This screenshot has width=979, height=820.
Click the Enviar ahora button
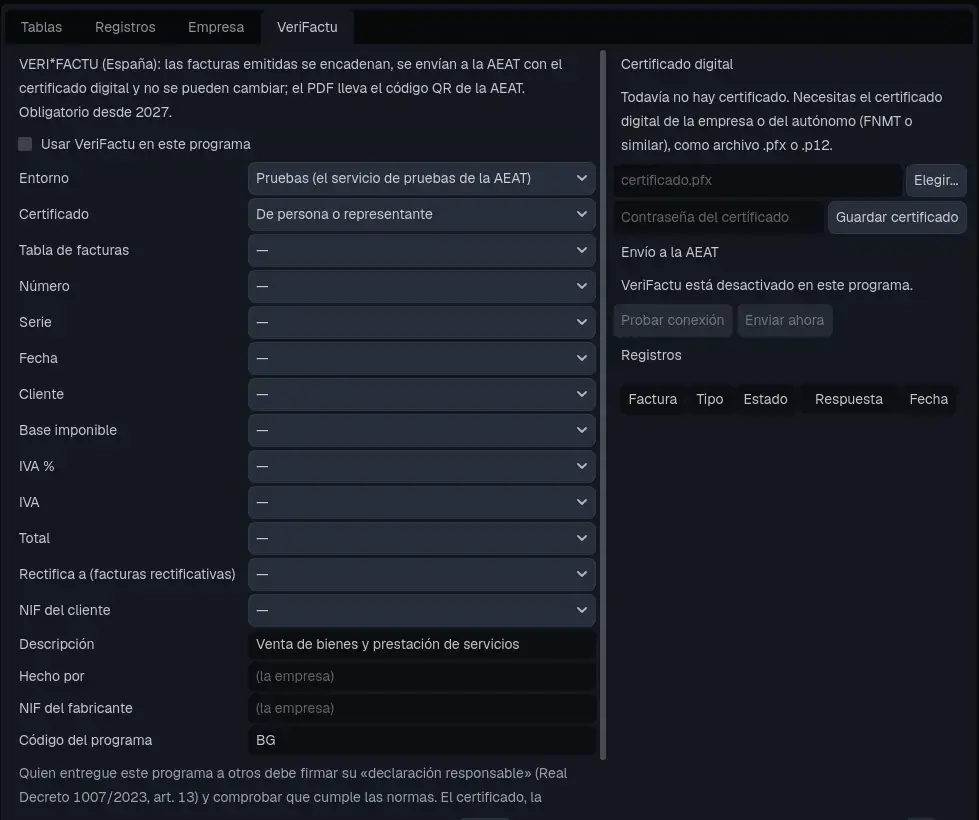click(784, 320)
